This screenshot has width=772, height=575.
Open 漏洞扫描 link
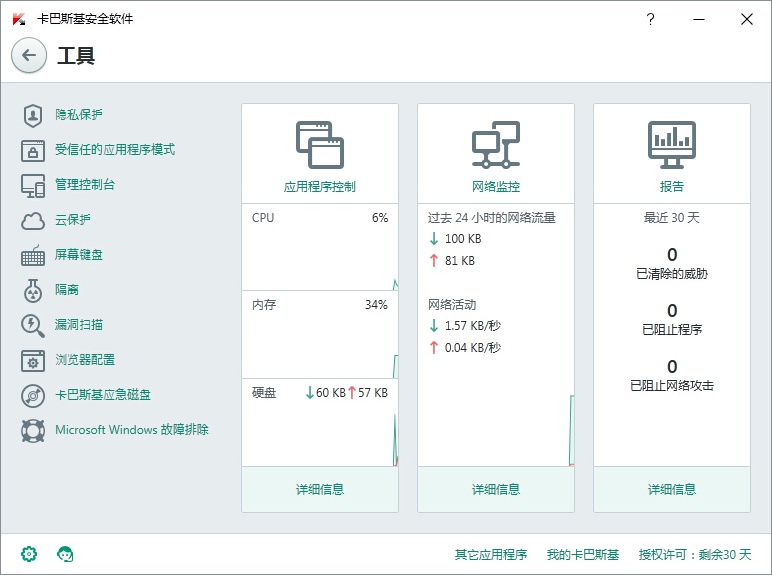coord(79,324)
